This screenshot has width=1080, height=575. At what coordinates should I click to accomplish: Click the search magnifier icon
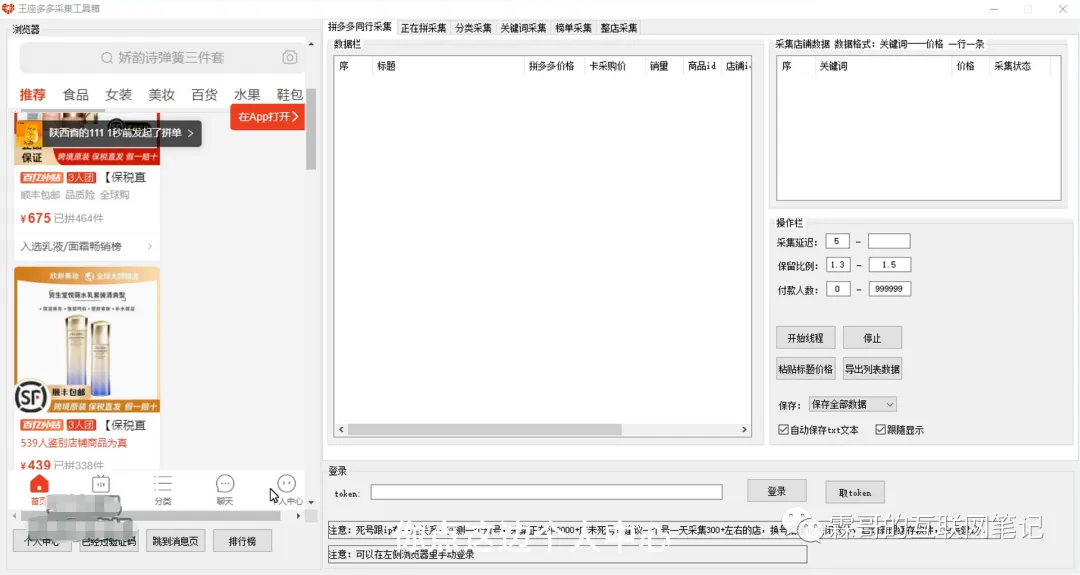107,58
